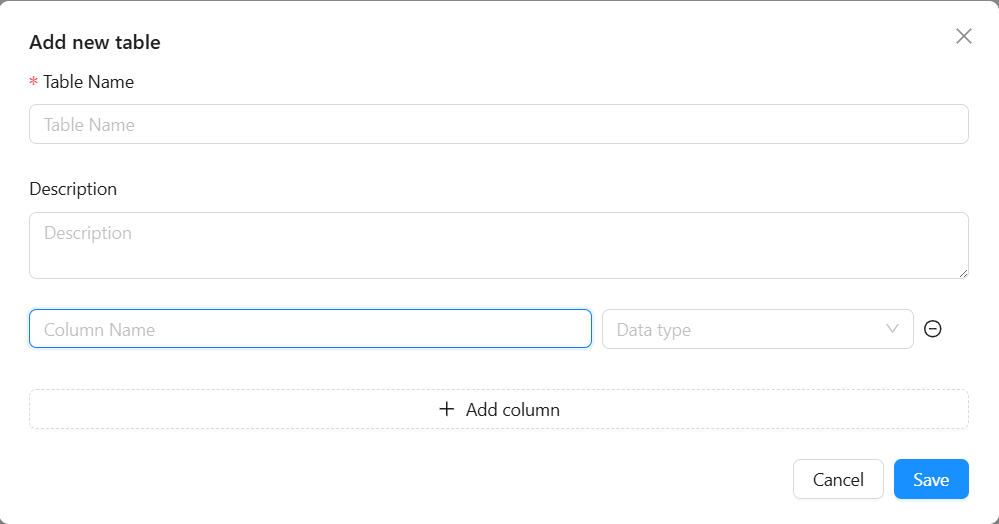The height and width of the screenshot is (524, 999).
Task: Select the Column Name input field
Action: pyautogui.click(x=310, y=329)
